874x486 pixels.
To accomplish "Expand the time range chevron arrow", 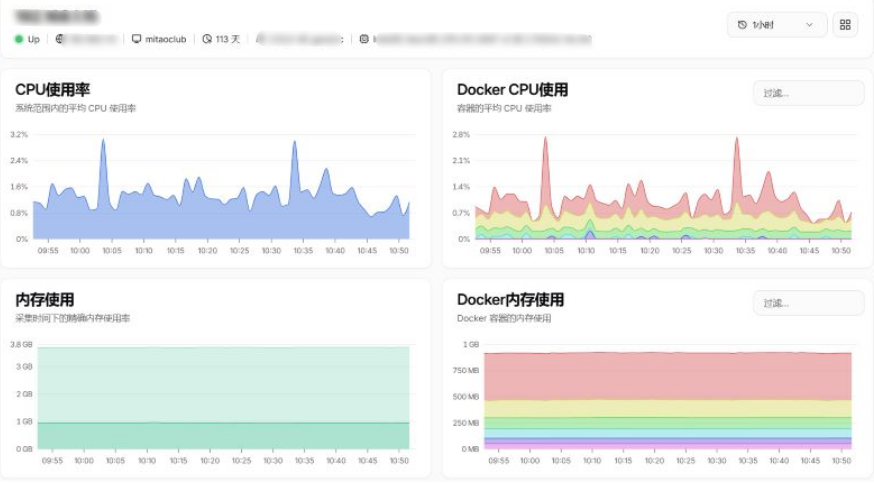I will [809, 25].
